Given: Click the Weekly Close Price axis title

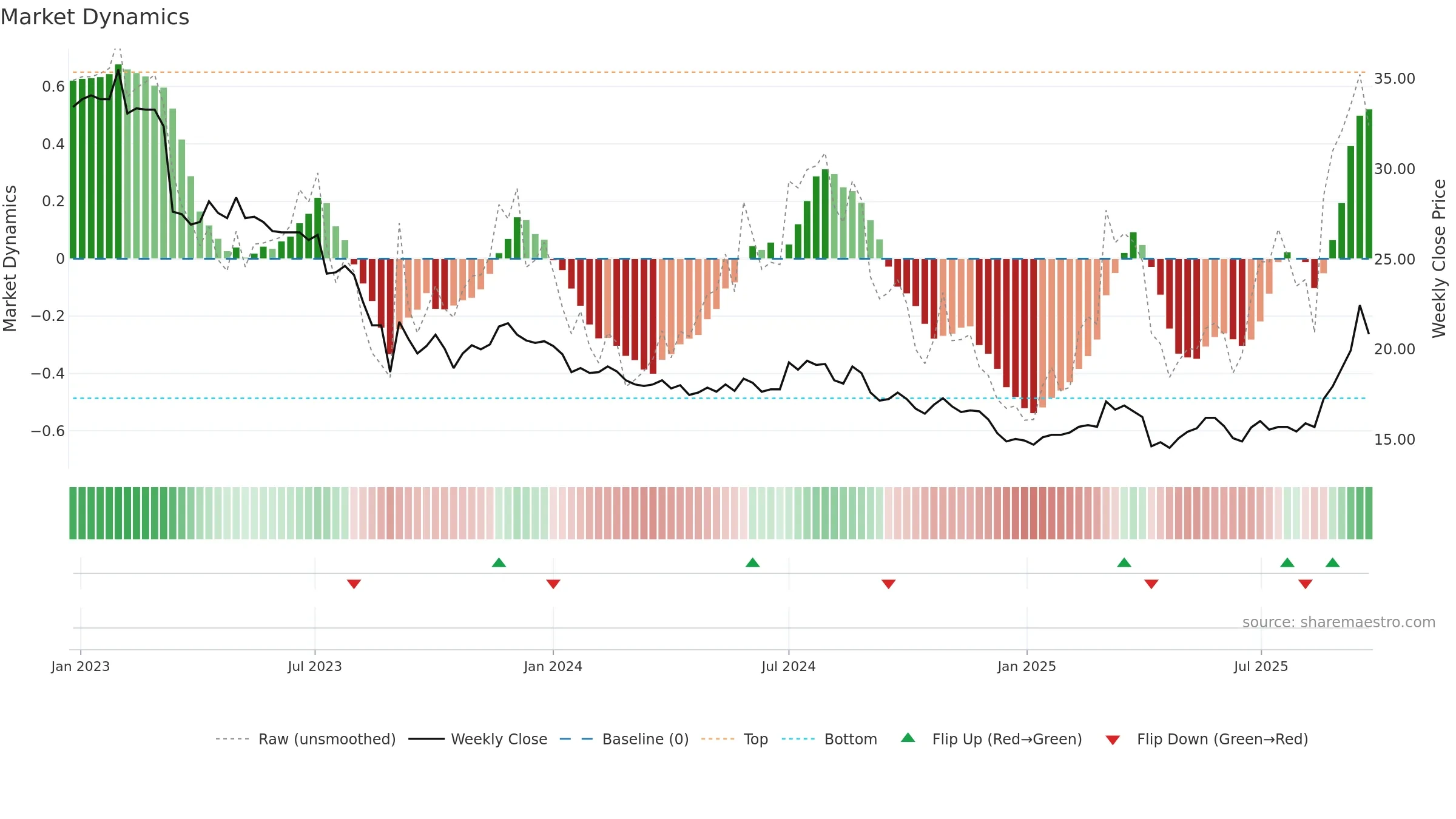Looking at the screenshot, I should [x=1439, y=258].
